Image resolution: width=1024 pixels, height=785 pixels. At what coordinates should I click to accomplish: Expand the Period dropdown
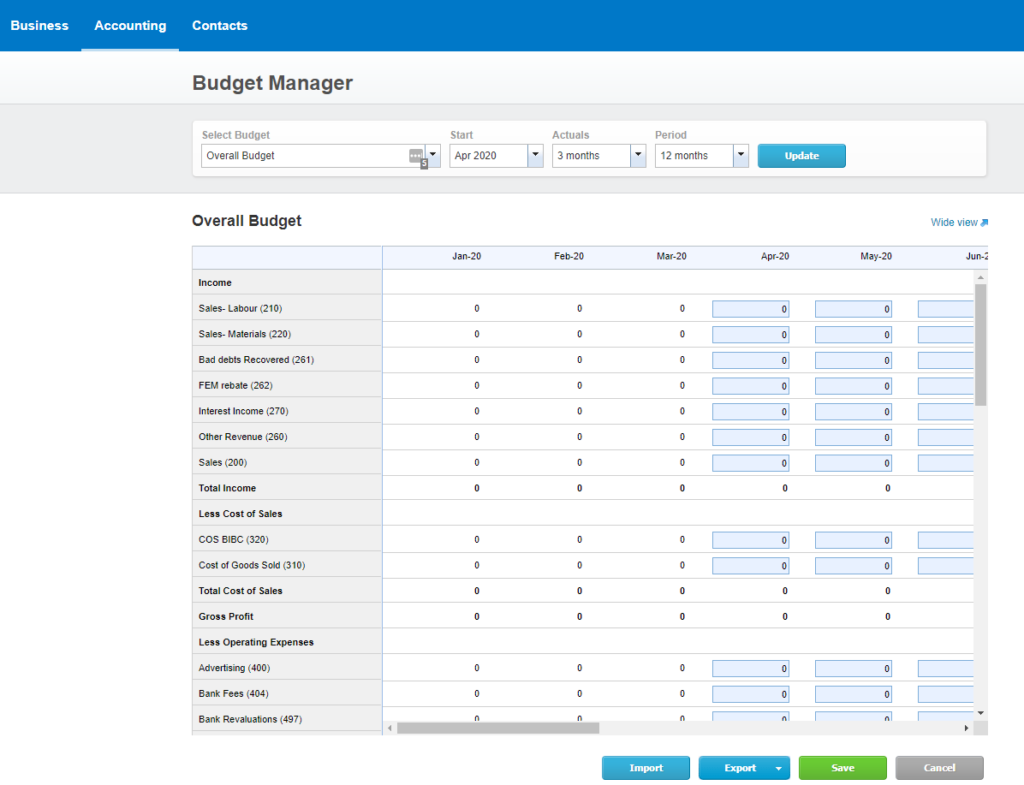[x=740, y=156]
